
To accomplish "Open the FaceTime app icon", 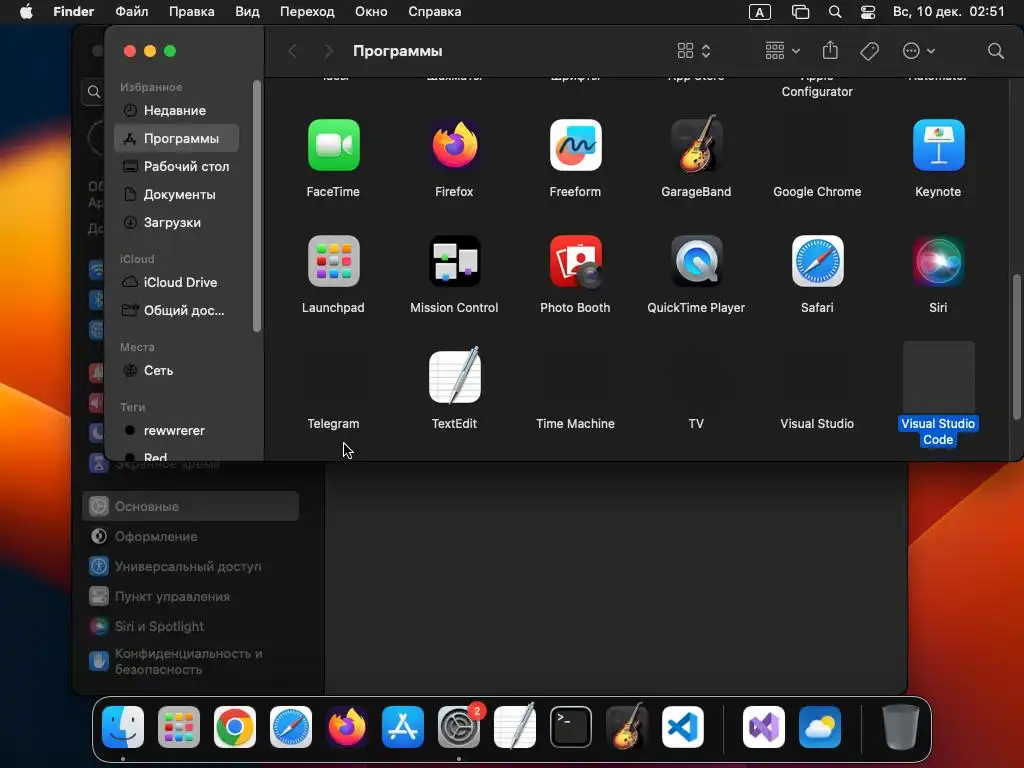I will (x=334, y=145).
